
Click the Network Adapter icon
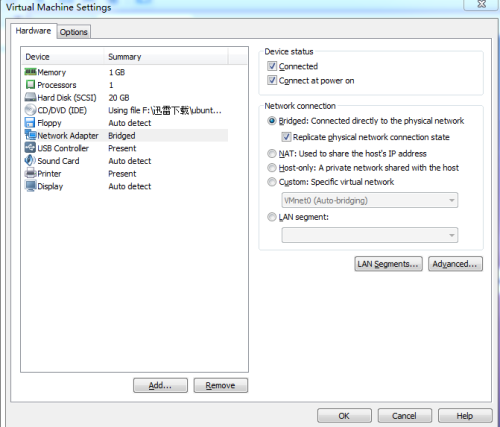point(30,135)
